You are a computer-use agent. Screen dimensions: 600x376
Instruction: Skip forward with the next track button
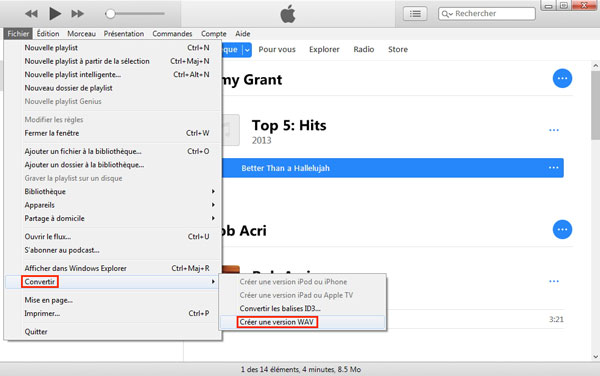coord(78,14)
